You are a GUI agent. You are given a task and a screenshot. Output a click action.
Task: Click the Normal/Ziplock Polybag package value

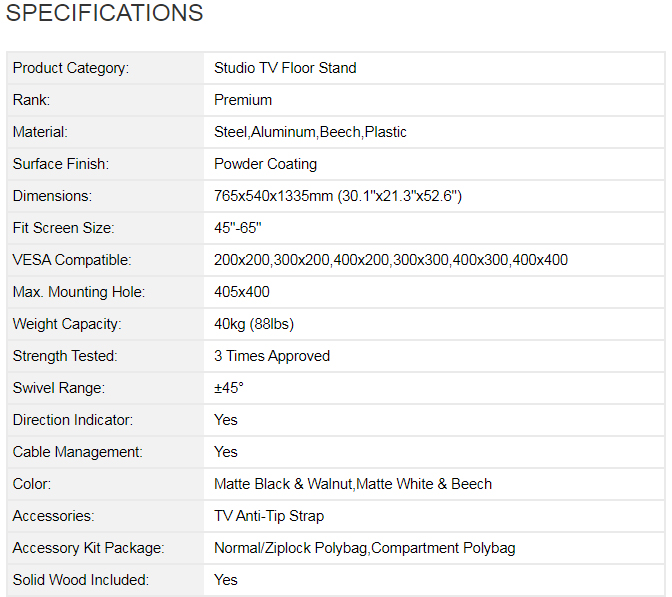[290, 548]
